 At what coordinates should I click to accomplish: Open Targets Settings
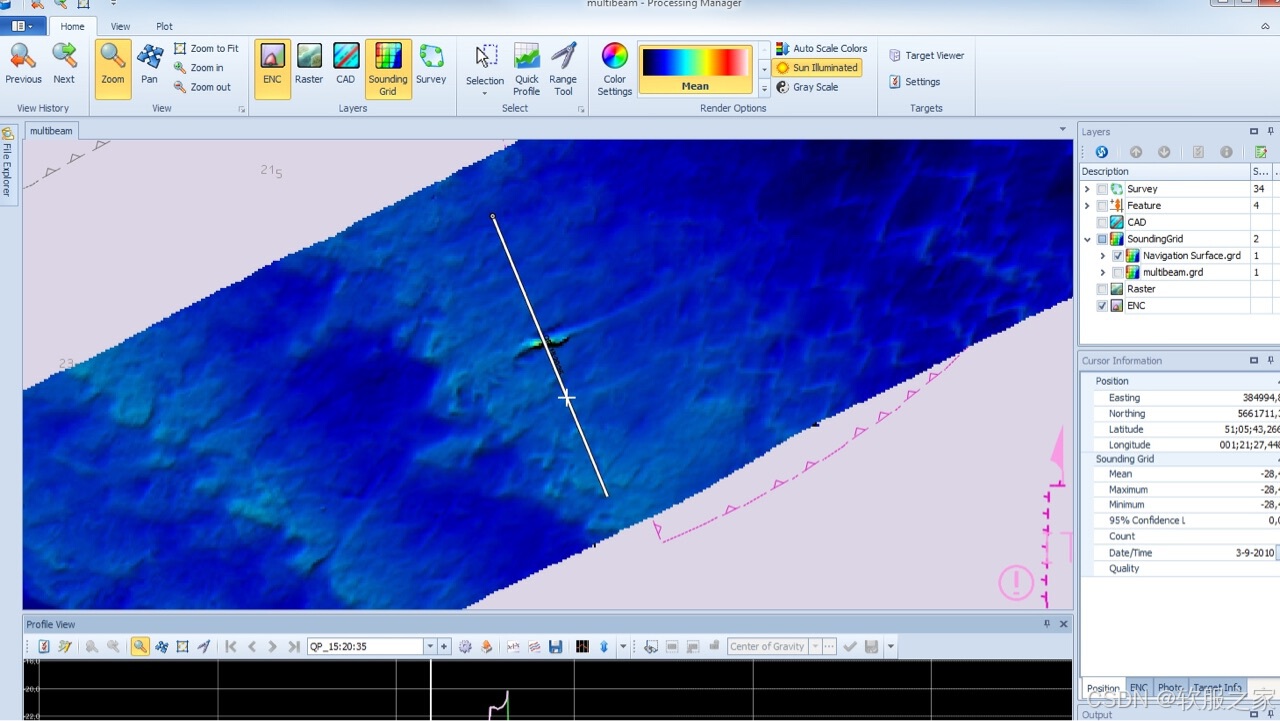pos(914,82)
